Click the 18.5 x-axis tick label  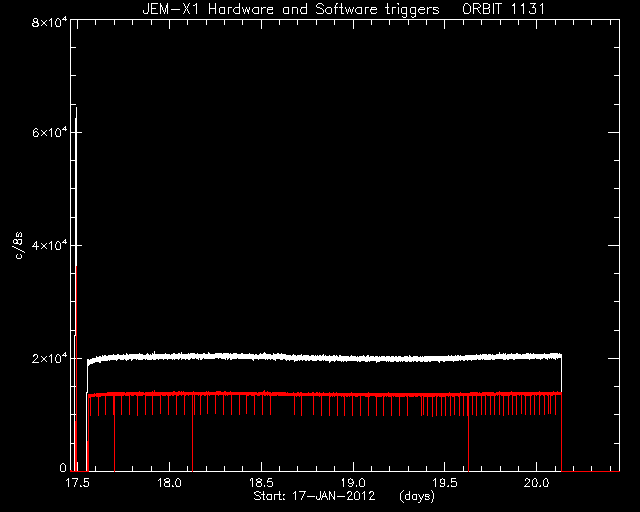pos(261,483)
